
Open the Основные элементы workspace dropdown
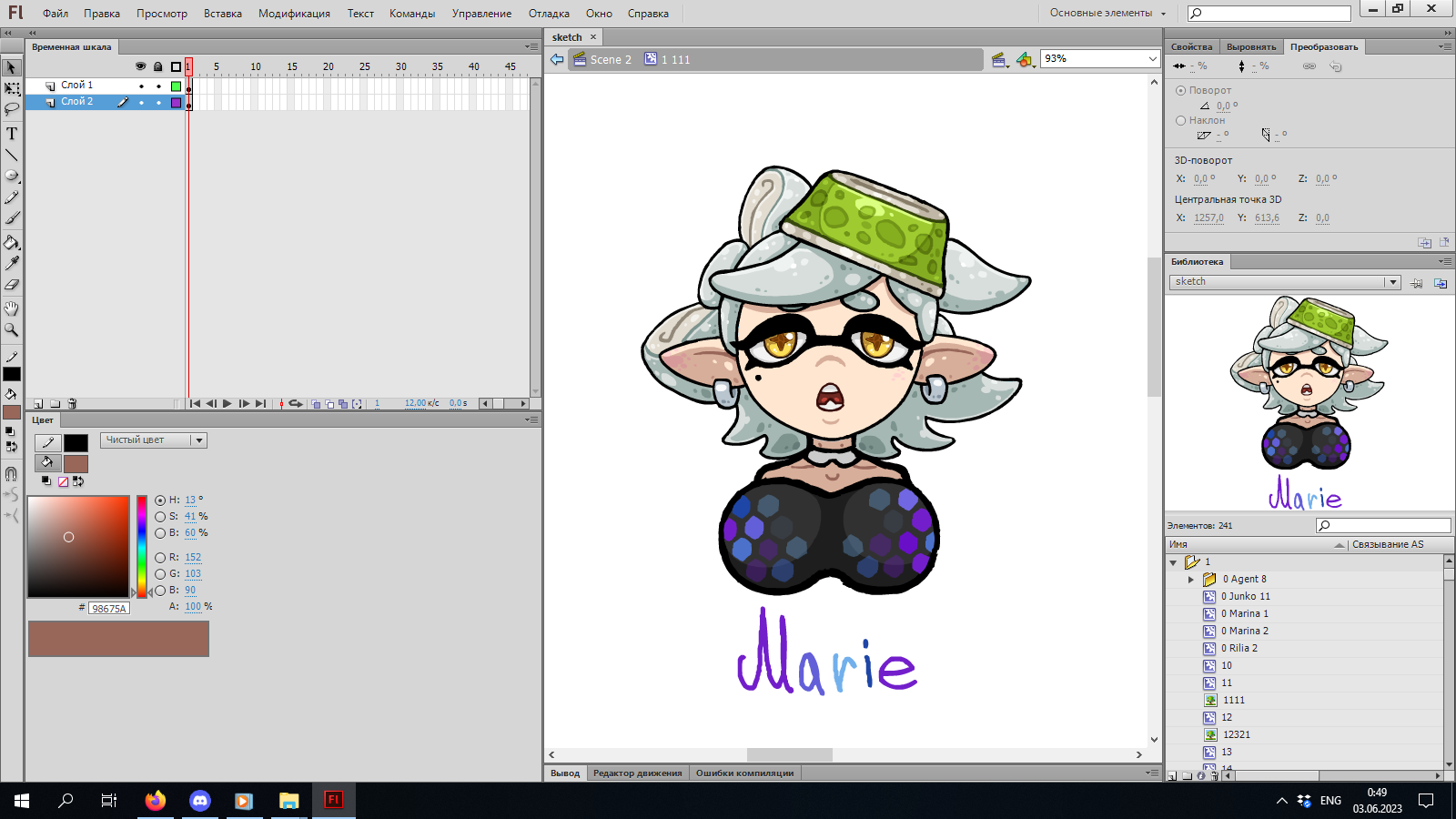click(x=1107, y=13)
